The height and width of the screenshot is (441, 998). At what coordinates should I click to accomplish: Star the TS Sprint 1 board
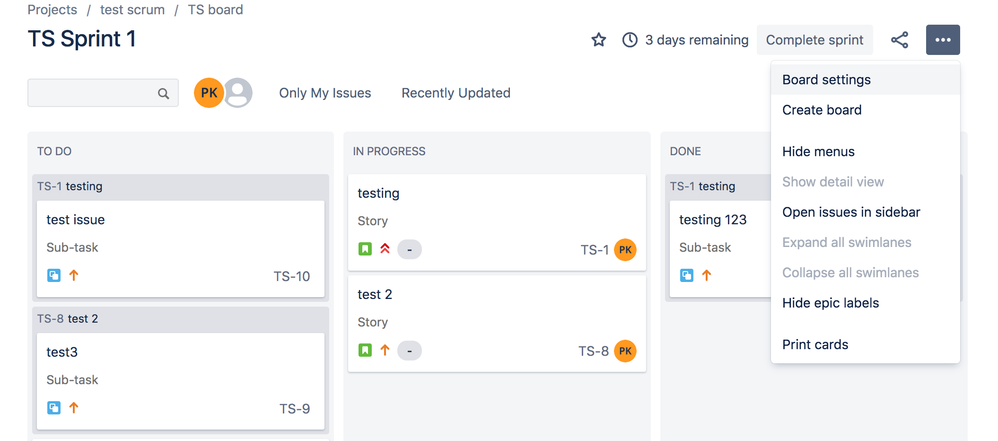pos(598,40)
